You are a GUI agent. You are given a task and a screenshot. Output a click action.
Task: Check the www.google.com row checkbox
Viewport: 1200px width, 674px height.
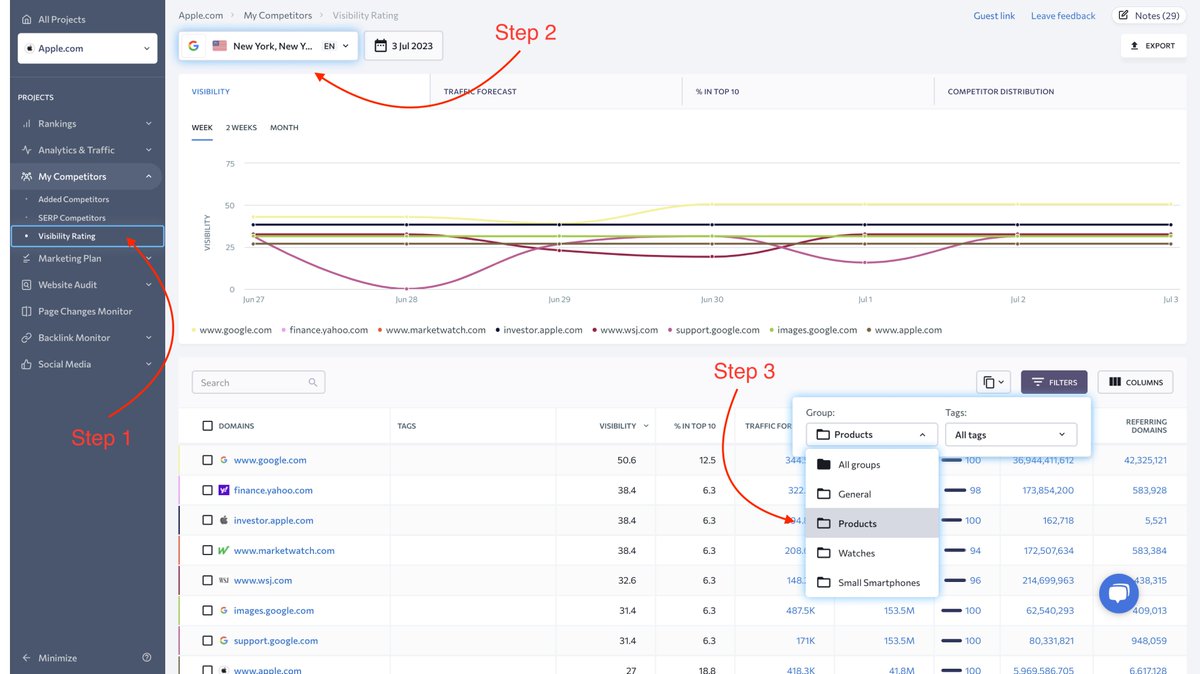[x=208, y=460]
